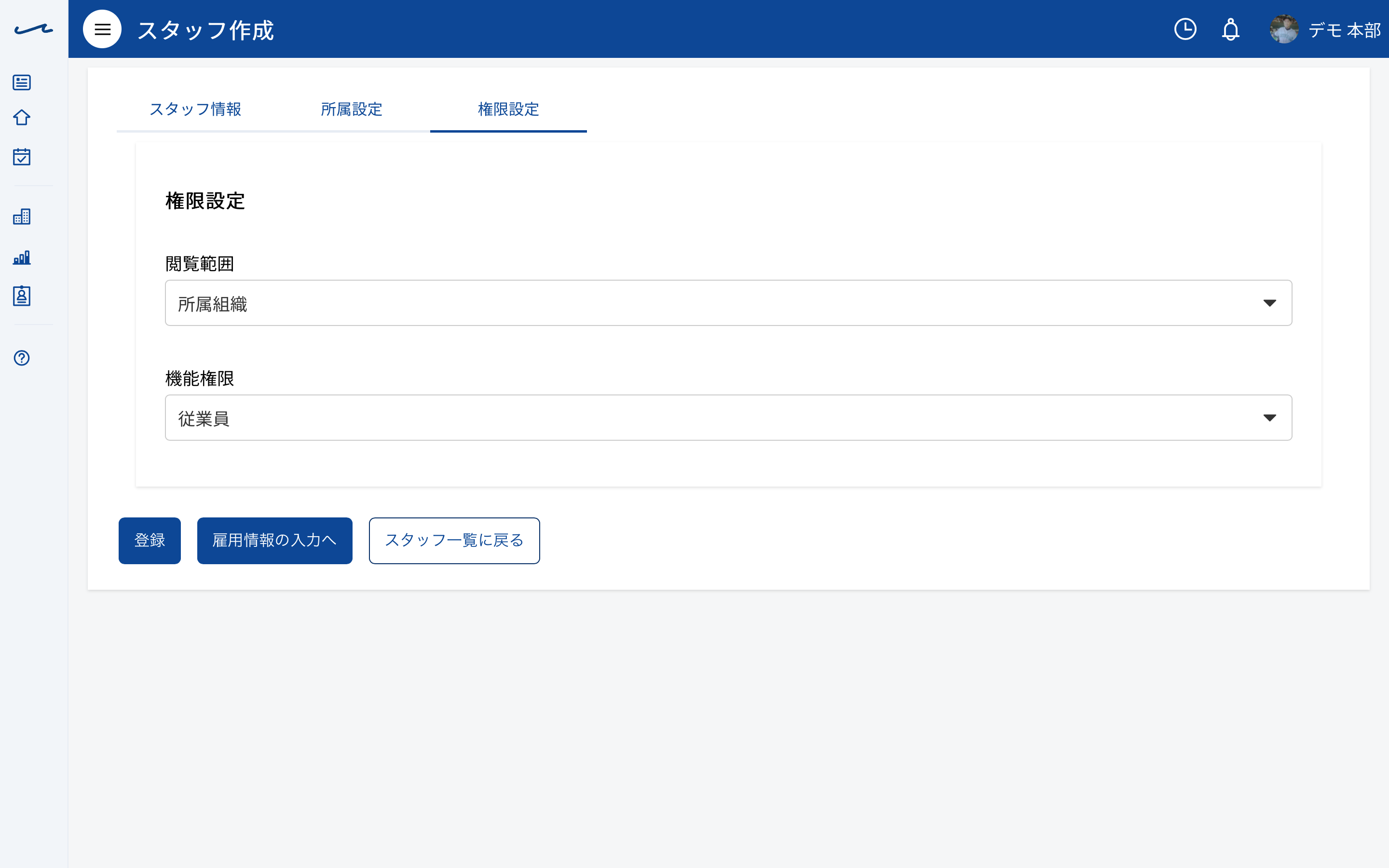Open the staff ID badge icon
Image resolution: width=1389 pixels, height=868 pixels.
[22, 296]
